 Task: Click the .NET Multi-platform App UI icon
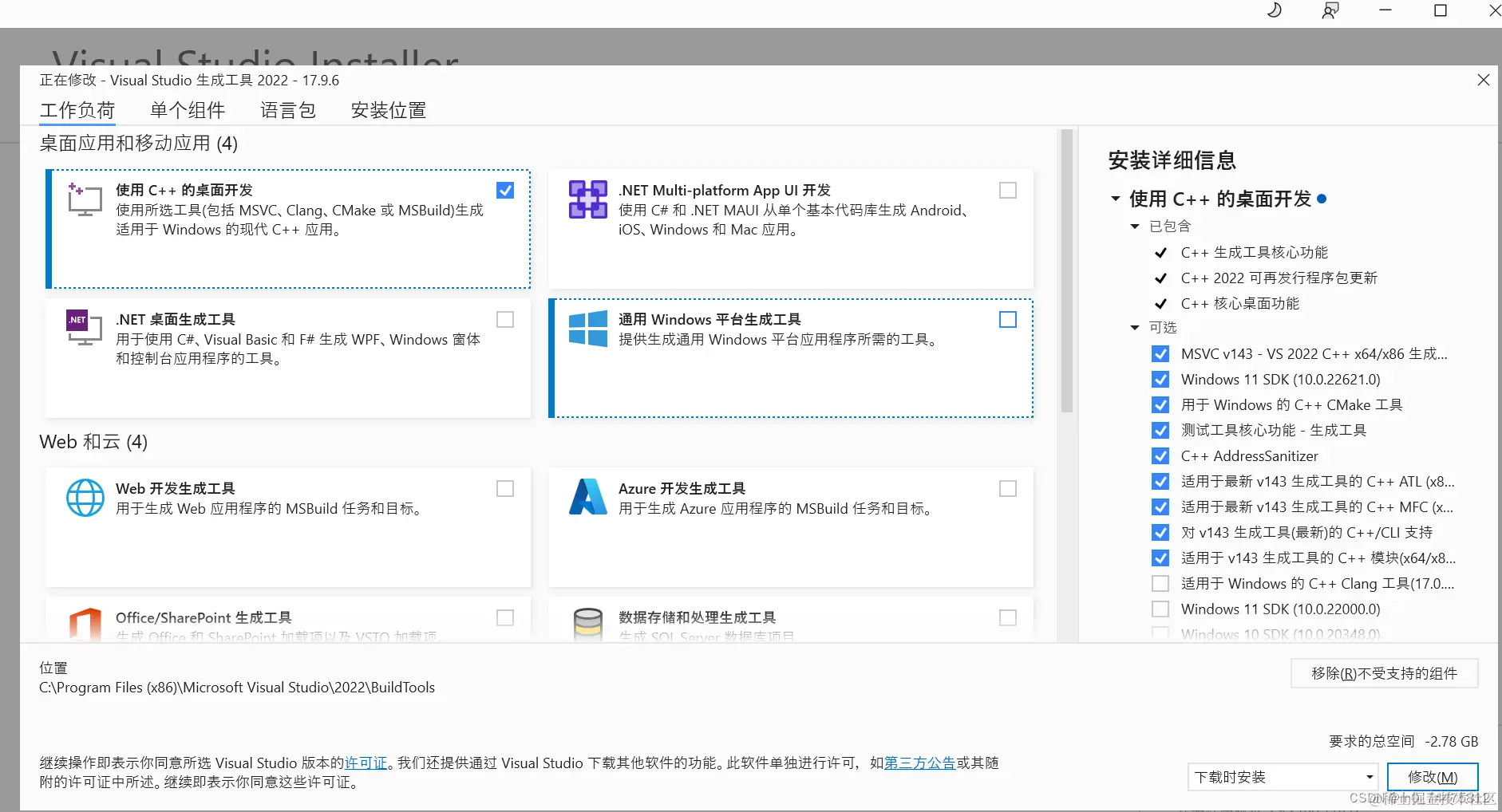pyautogui.click(x=587, y=199)
